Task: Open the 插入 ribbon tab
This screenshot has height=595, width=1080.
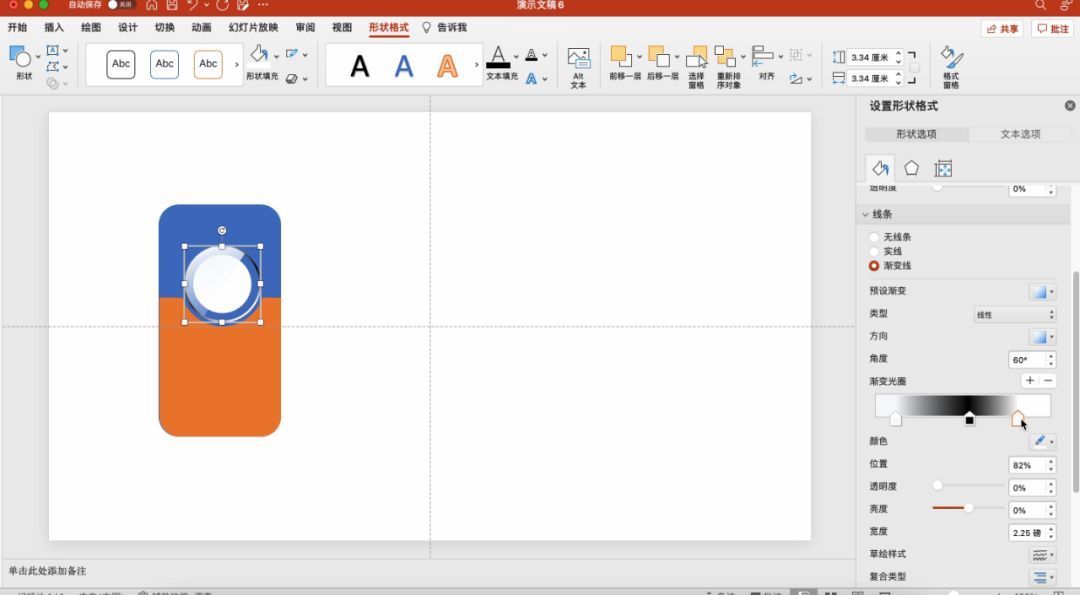Action: [x=54, y=28]
